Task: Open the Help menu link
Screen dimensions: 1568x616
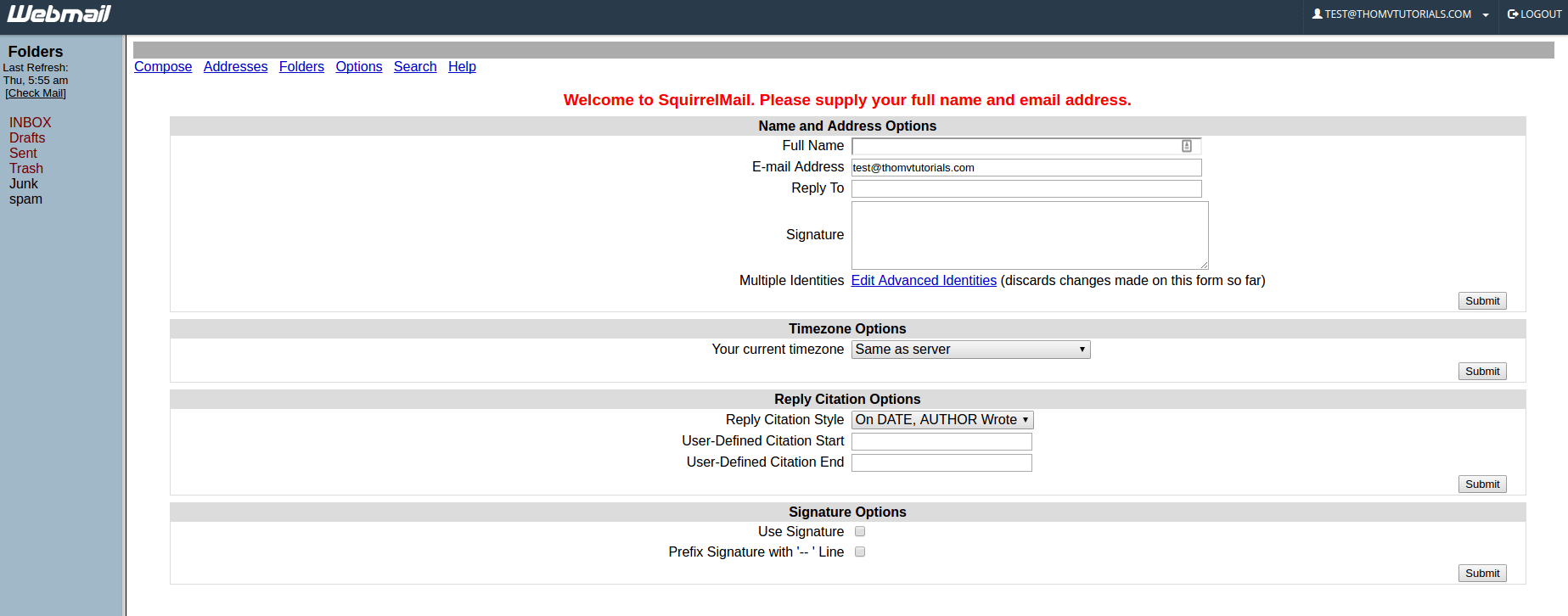Action: tap(462, 66)
